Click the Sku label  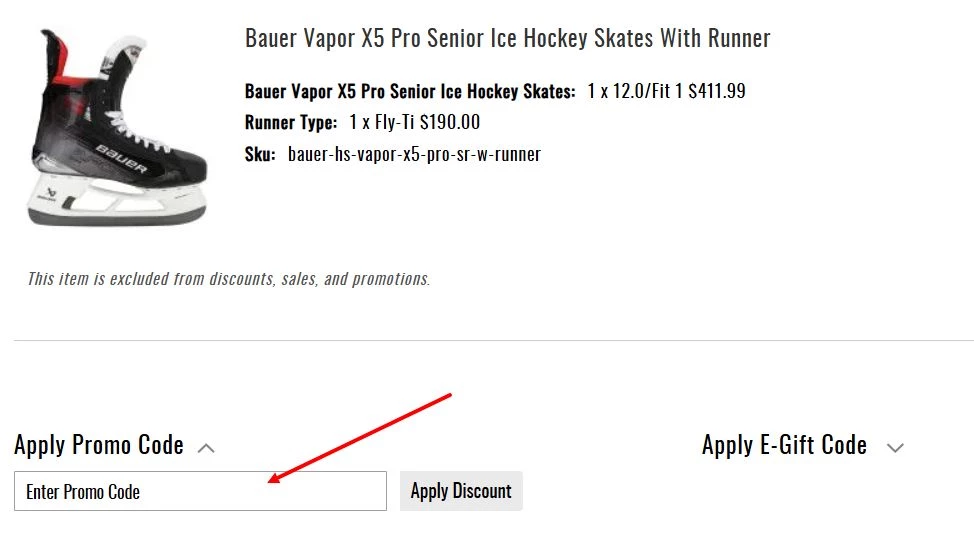[x=260, y=154]
